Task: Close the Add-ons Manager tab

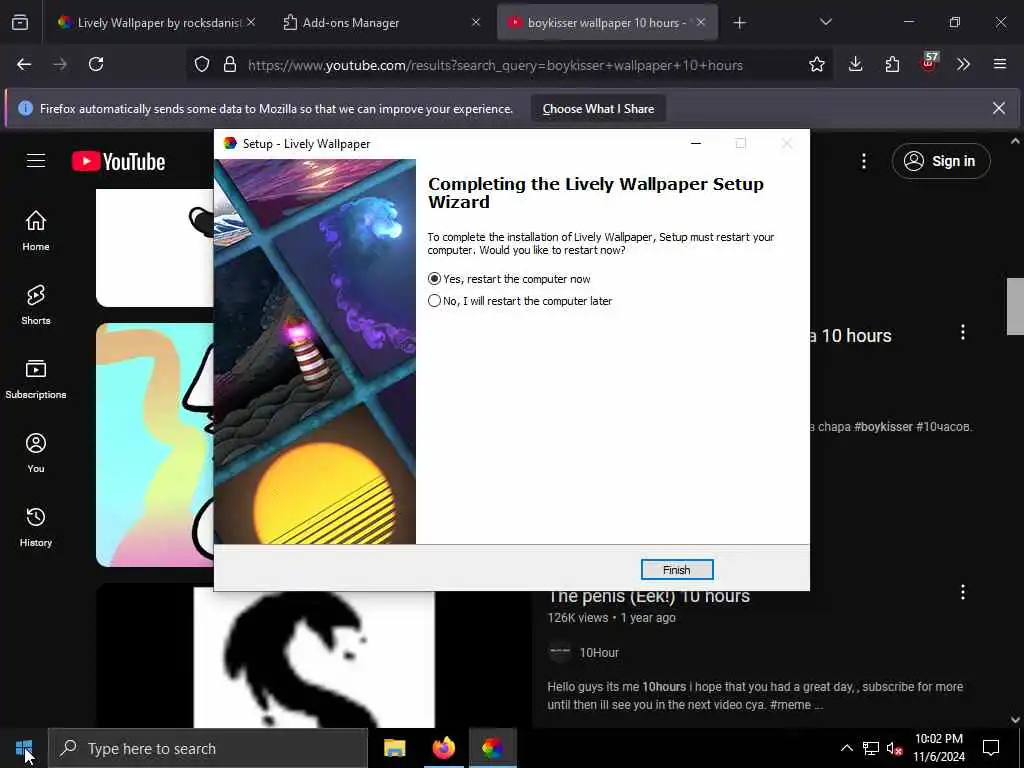Action: point(476,23)
